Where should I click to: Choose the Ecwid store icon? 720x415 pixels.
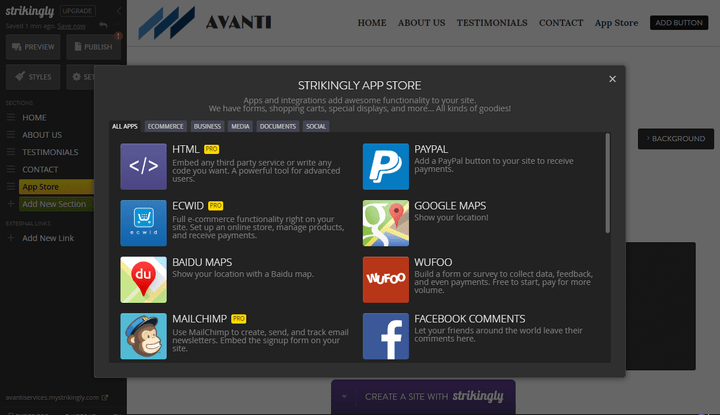[x=143, y=223]
